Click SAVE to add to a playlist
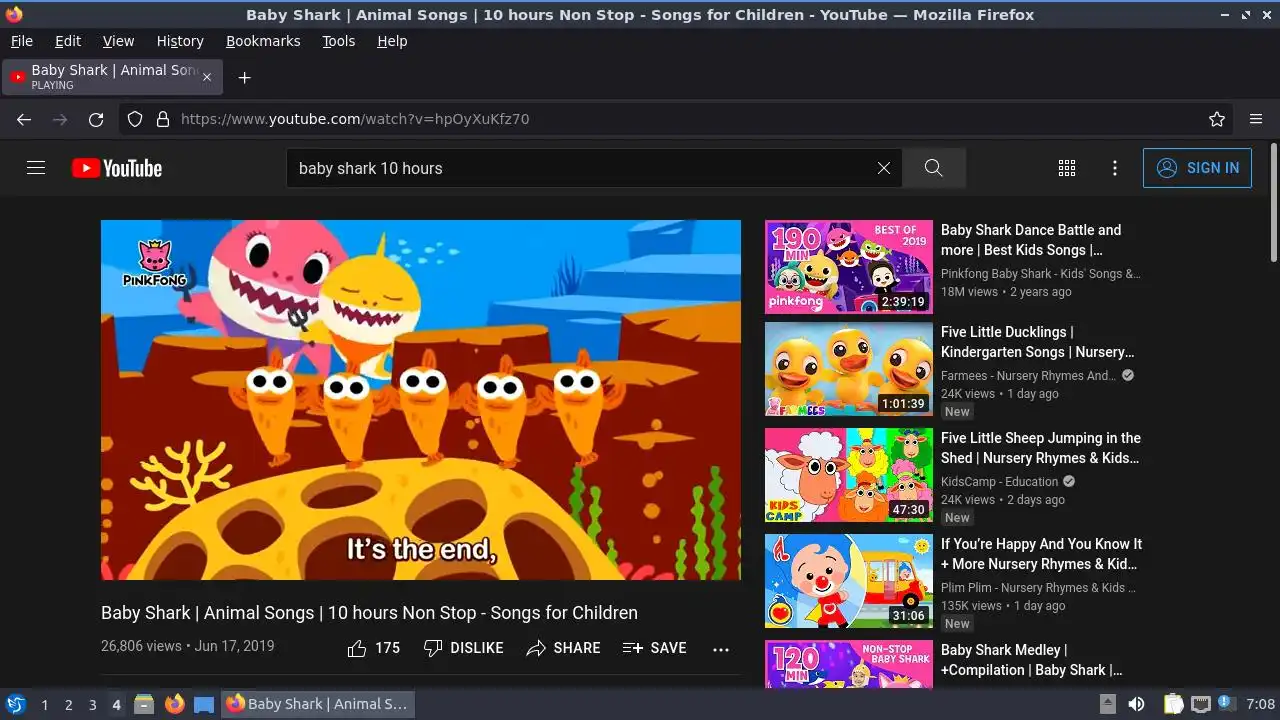The height and width of the screenshot is (720, 1280). coord(654,648)
